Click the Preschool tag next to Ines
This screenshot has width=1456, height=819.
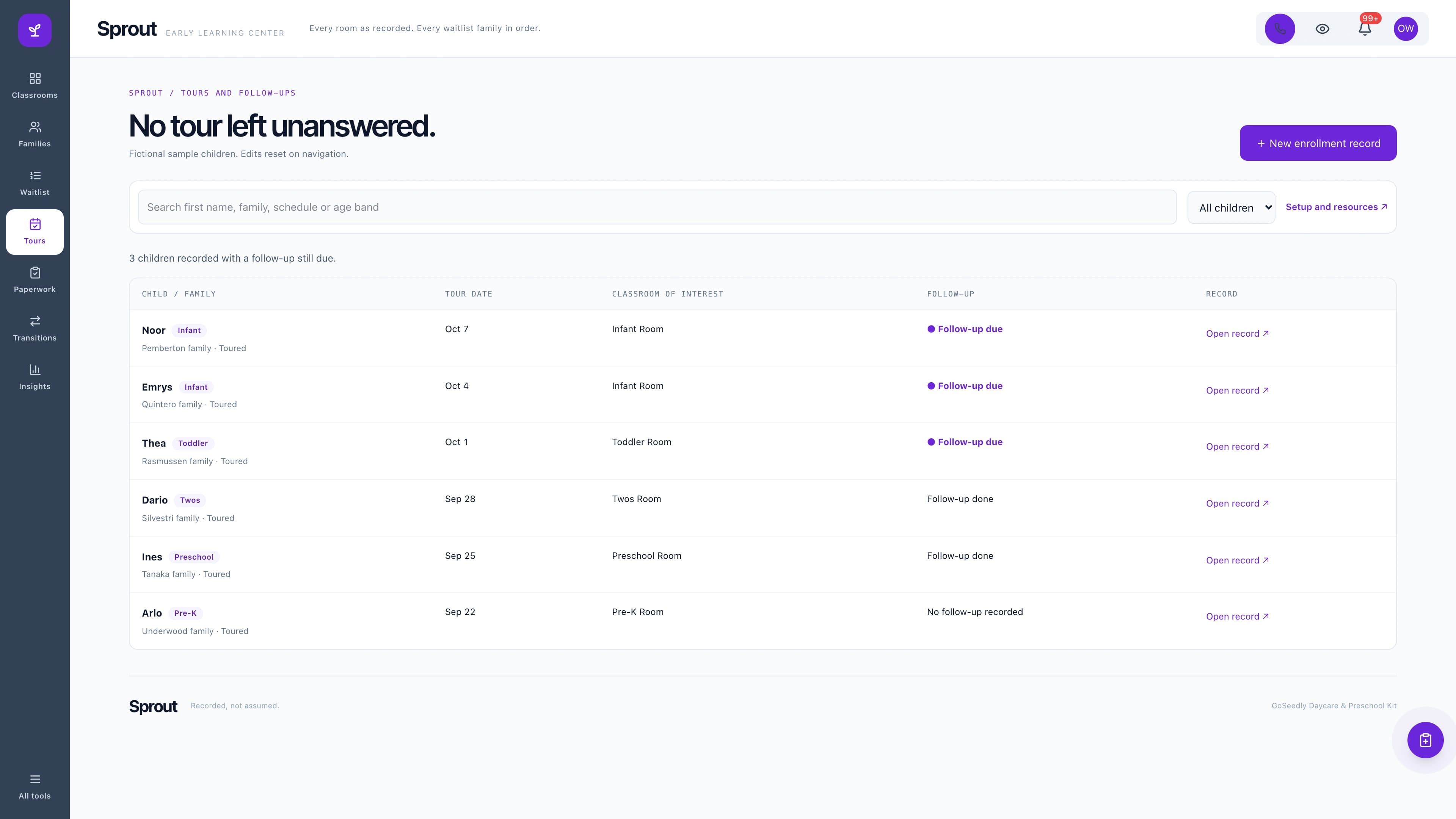[x=194, y=557]
